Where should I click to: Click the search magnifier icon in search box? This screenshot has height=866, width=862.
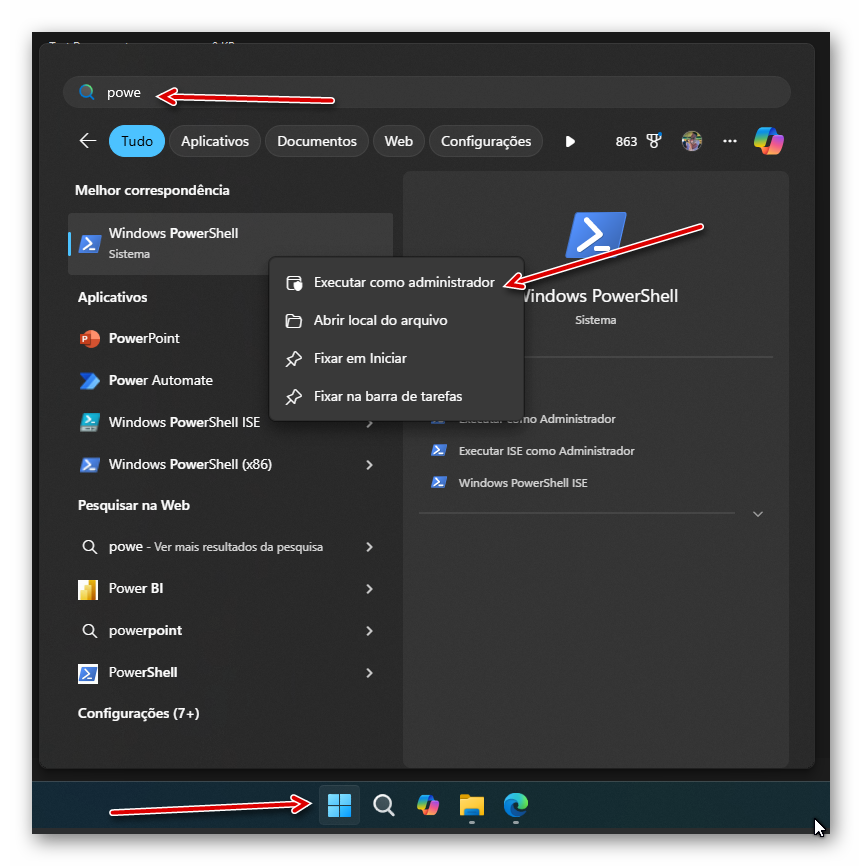[87, 92]
